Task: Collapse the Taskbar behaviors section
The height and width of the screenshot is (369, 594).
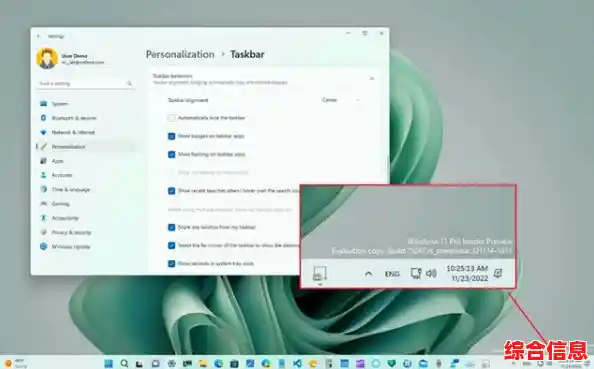Action: click(x=372, y=78)
